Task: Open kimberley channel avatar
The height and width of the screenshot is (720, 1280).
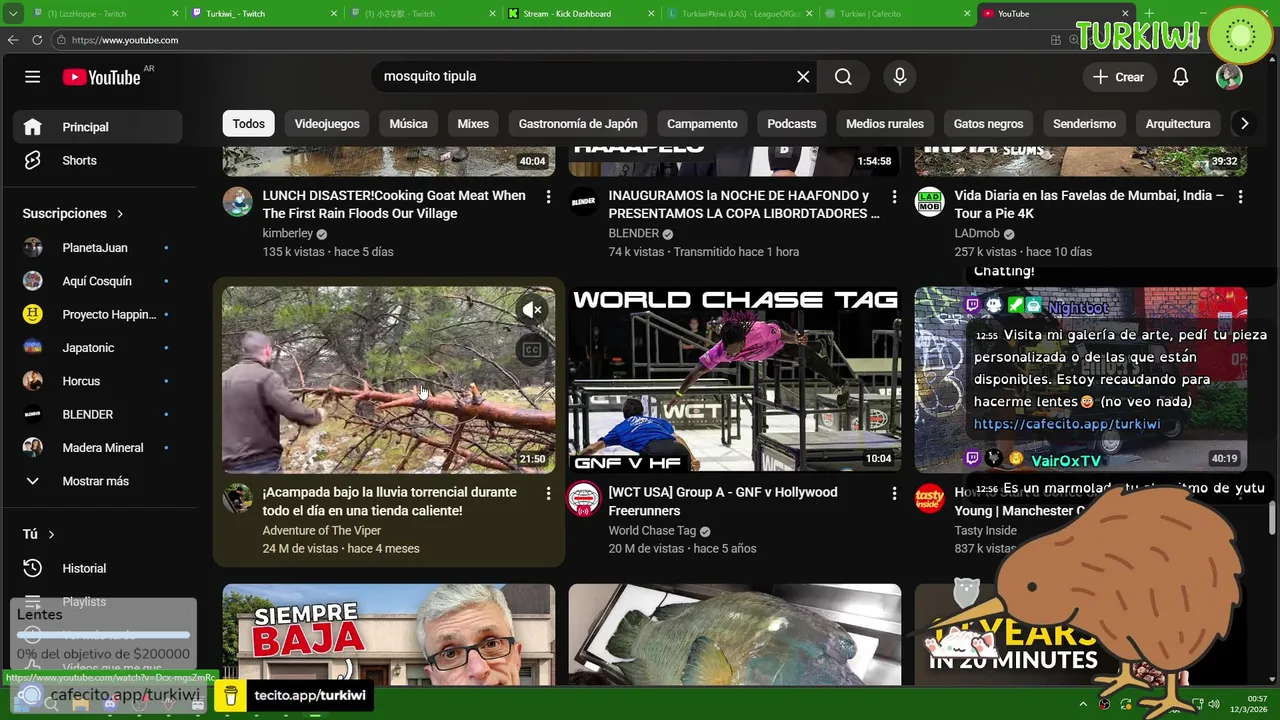Action: pyautogui.click(x=237, y=202)
